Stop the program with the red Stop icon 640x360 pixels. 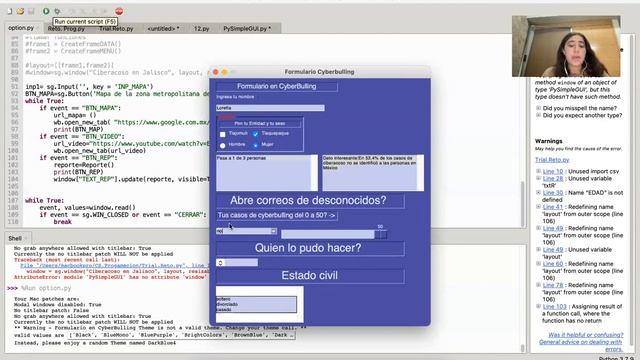pyautogui.click(x=119, y=11)
